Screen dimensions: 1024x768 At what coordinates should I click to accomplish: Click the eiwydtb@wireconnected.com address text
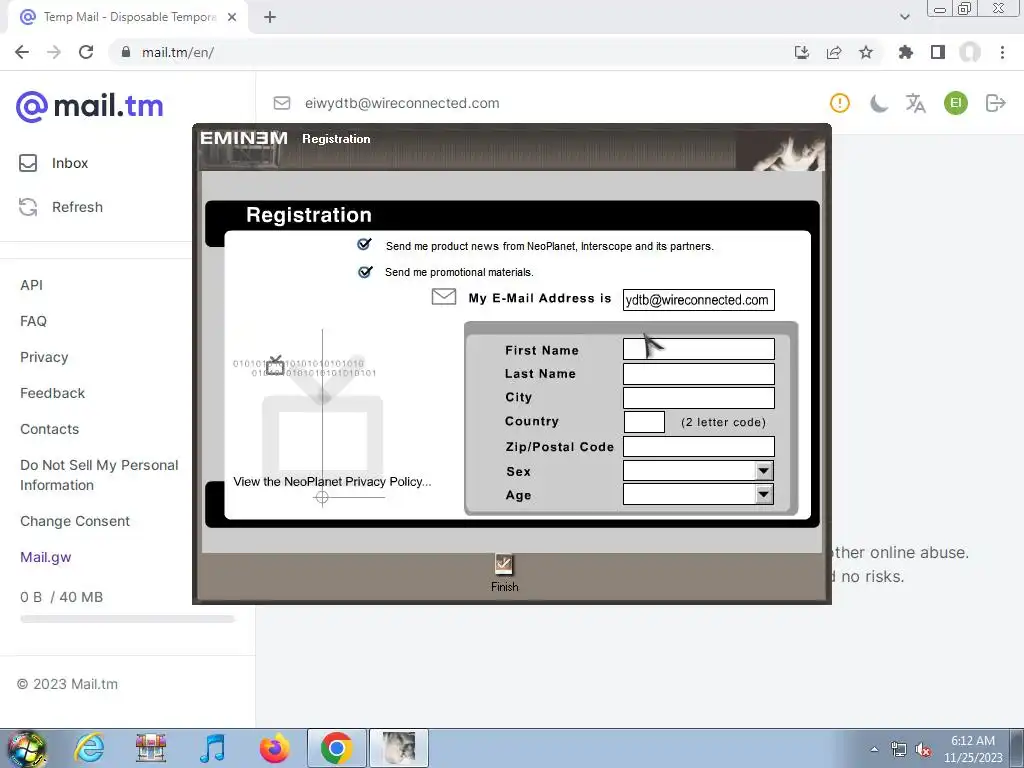pyautogui.click(x=402, y=103)
